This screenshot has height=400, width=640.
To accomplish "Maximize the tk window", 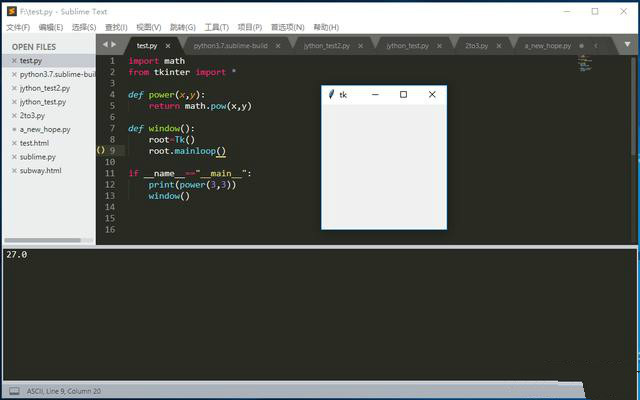I will [403, 94].
